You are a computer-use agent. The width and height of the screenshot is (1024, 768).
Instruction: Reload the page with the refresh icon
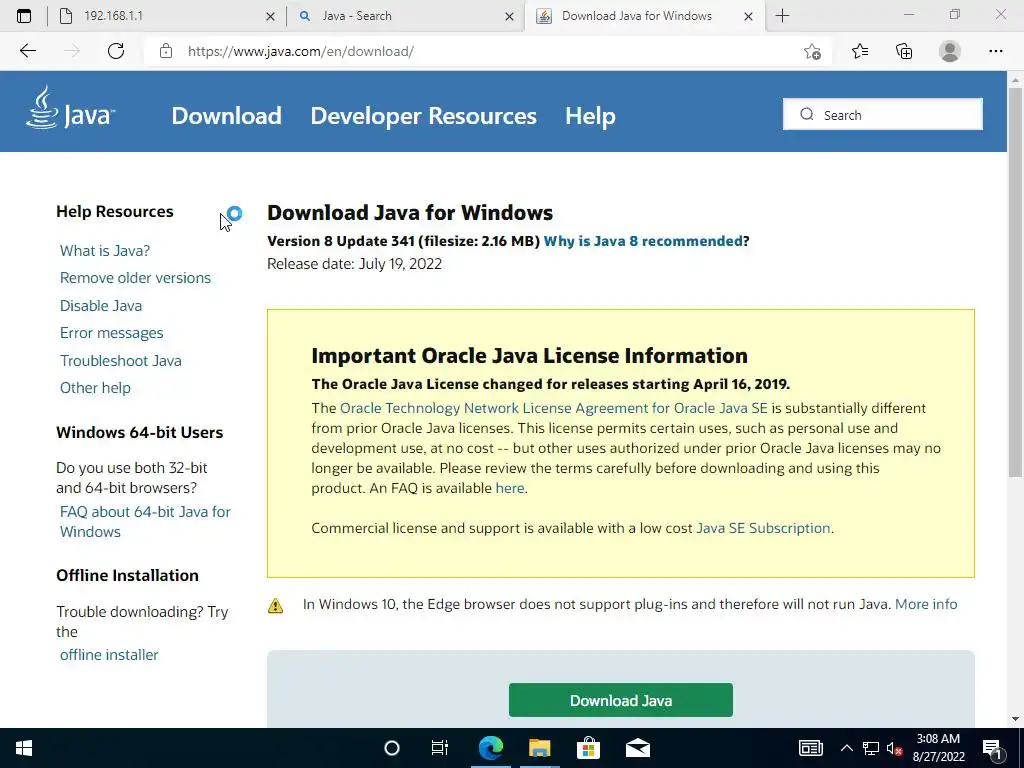tap(116, 51)
